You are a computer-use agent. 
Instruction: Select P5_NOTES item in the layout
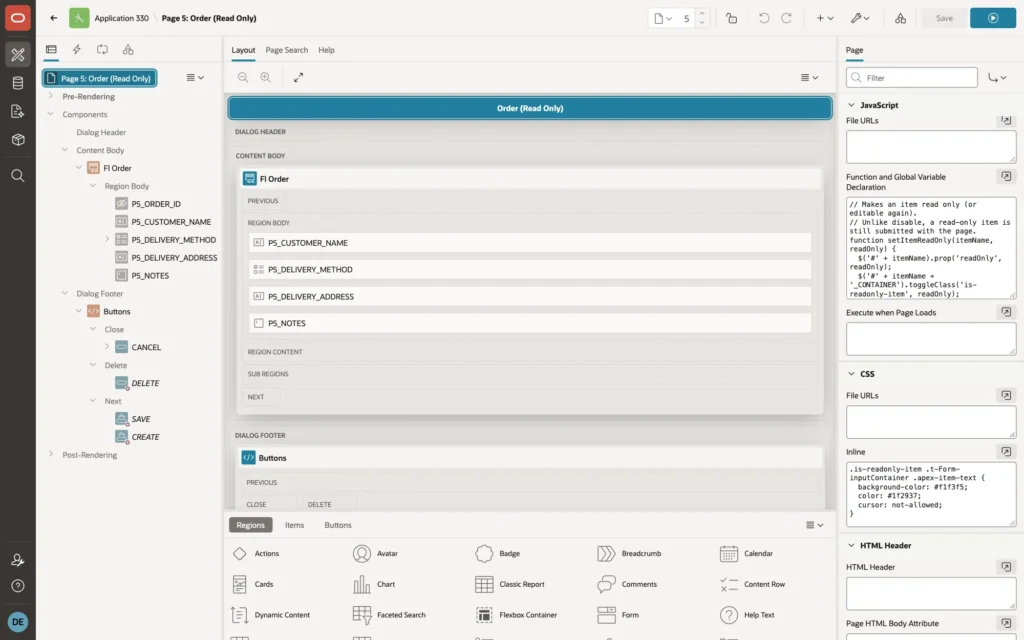point(530,323)
